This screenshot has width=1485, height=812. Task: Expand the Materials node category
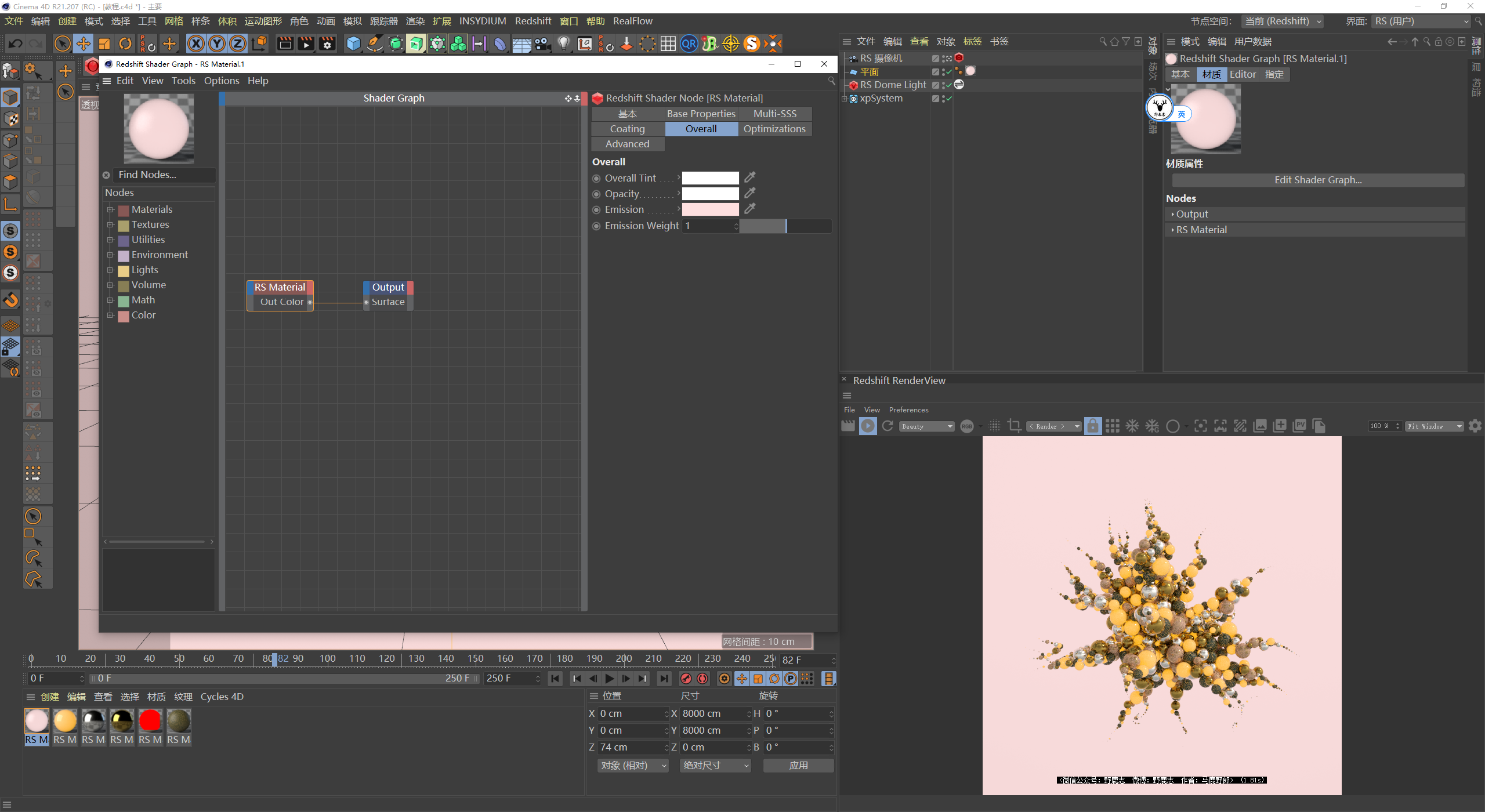coord(110,209)
